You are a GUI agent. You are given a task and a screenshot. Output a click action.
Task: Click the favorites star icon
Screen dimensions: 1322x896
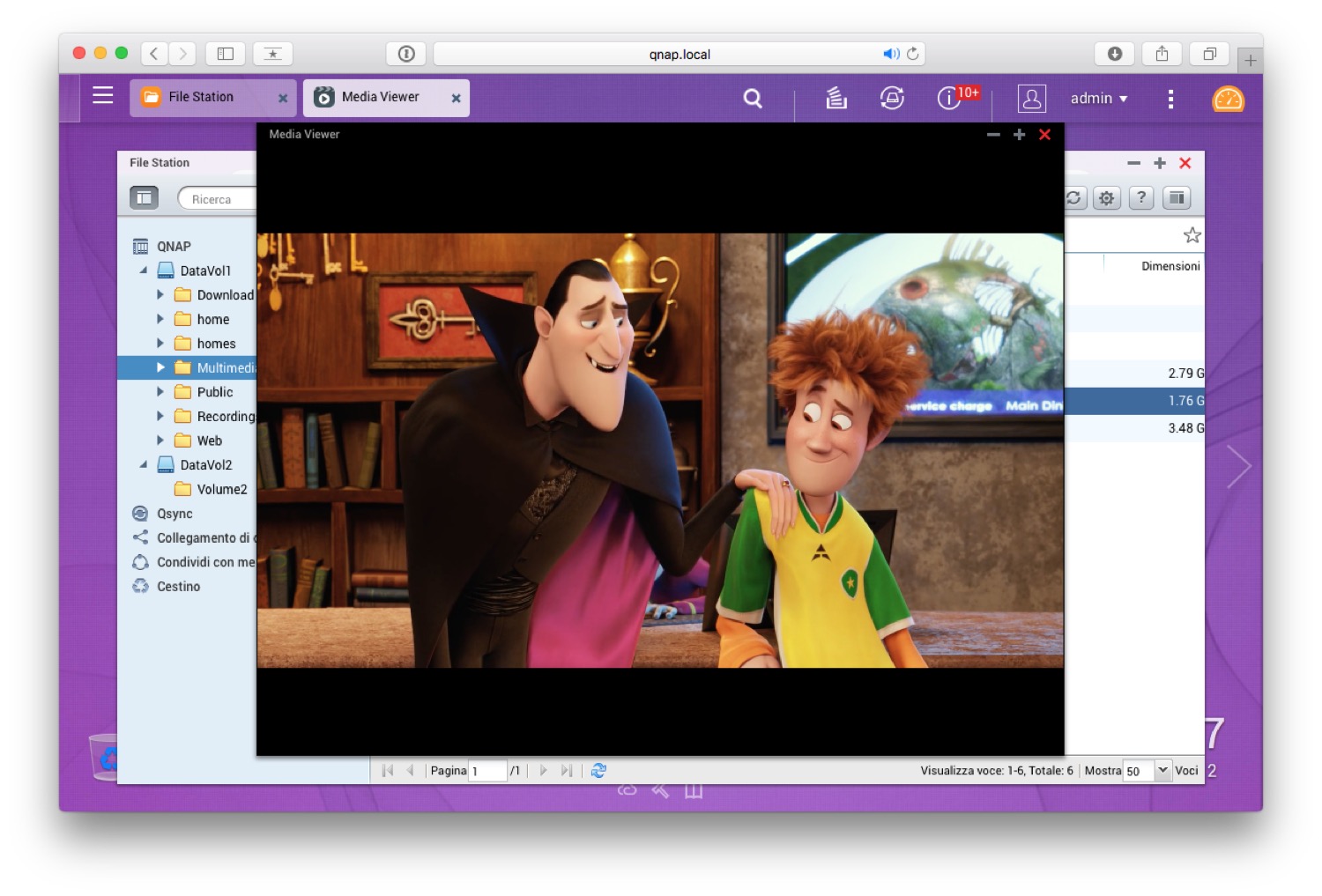click(x=1192, y=234)
